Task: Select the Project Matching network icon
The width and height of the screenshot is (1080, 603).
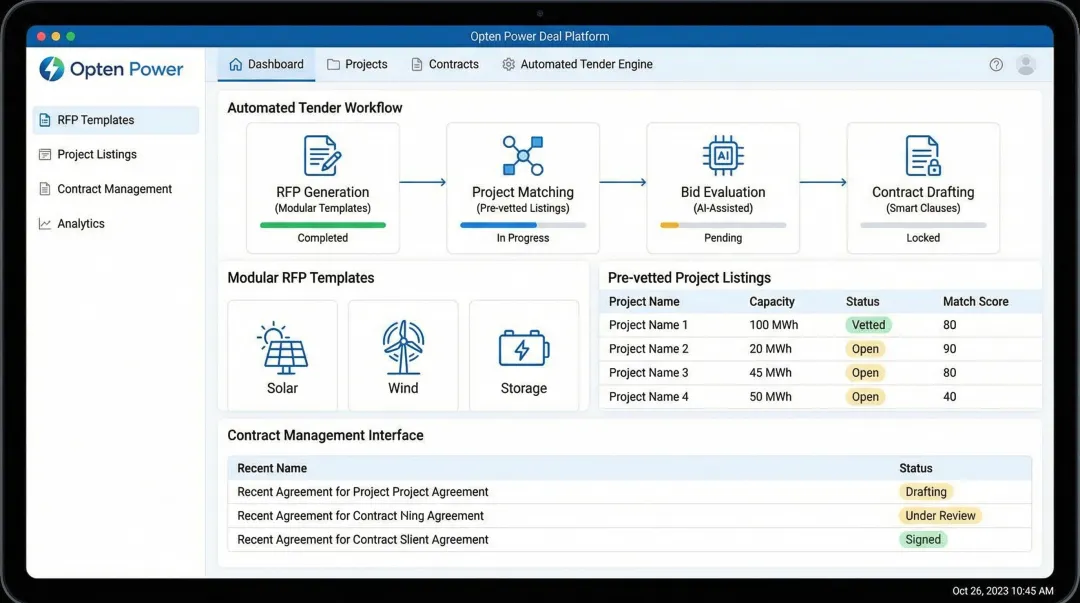Action: tap(522, 153)
